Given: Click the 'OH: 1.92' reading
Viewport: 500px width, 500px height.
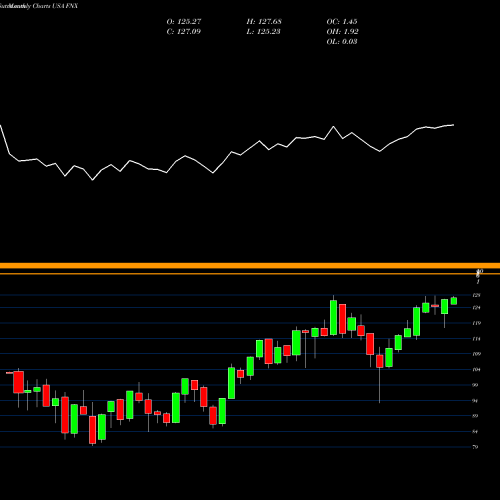Looking at the screenshot, I should [342, 32].
